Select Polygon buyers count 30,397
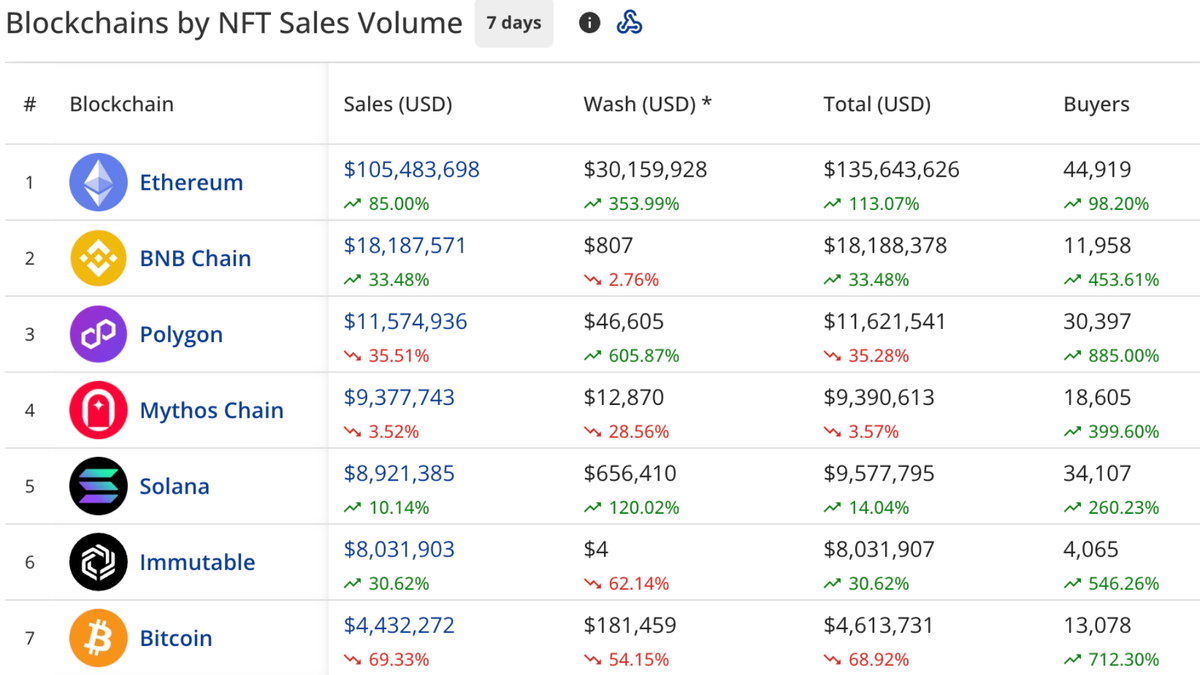The height and width of the screenshot is (675, 1200). (1097, 322)
